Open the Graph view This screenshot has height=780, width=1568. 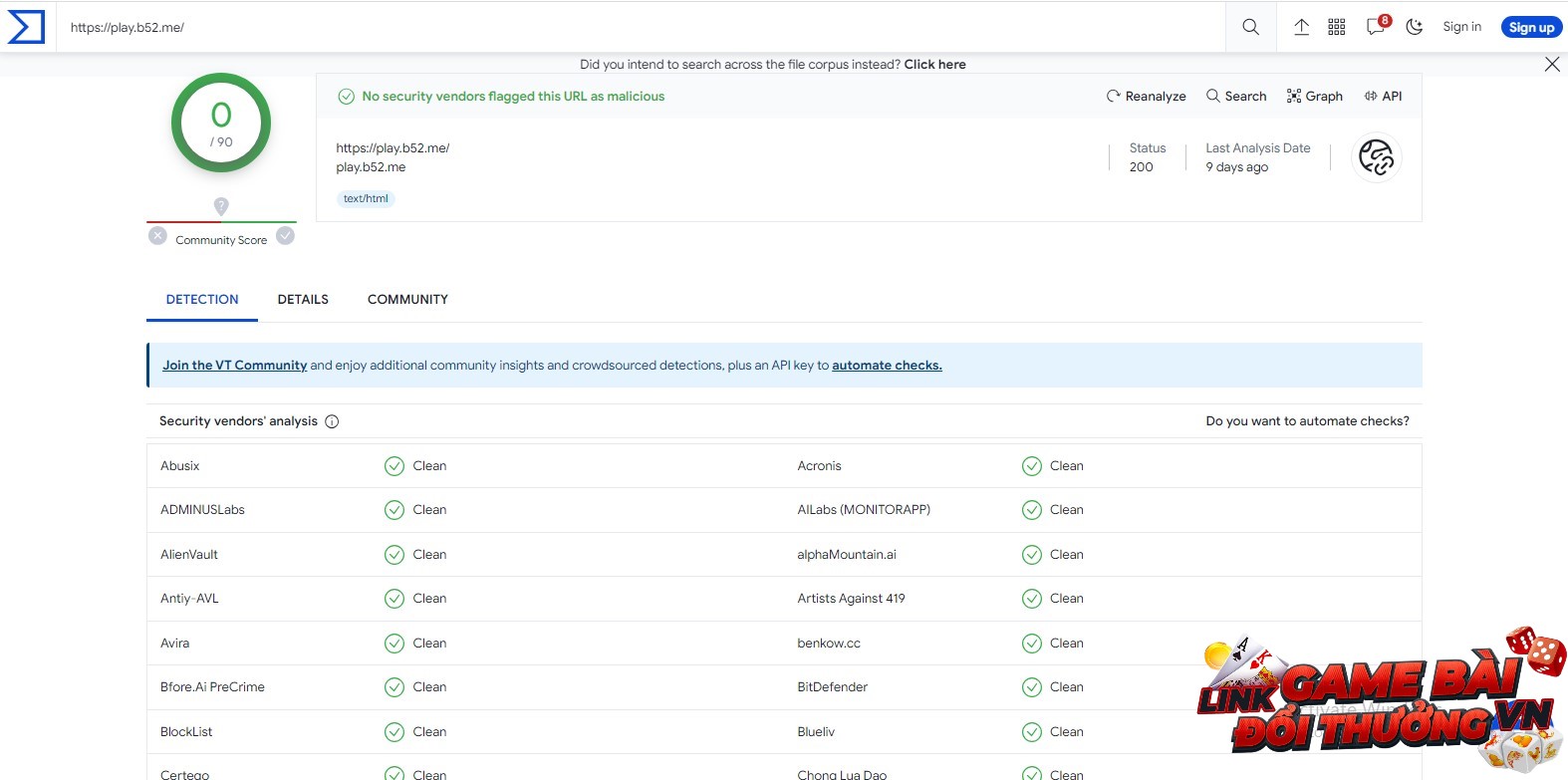coord(1315,96)
